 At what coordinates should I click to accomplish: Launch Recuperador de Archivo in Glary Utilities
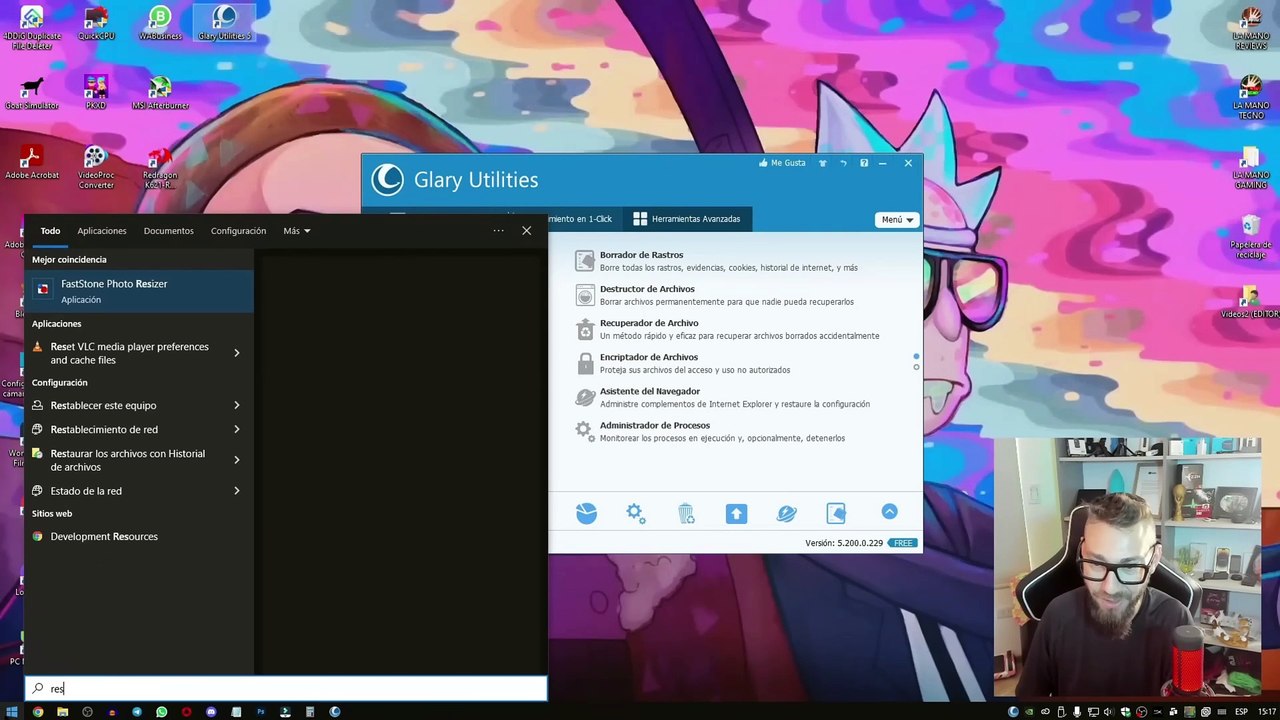(x=649, y=323)
